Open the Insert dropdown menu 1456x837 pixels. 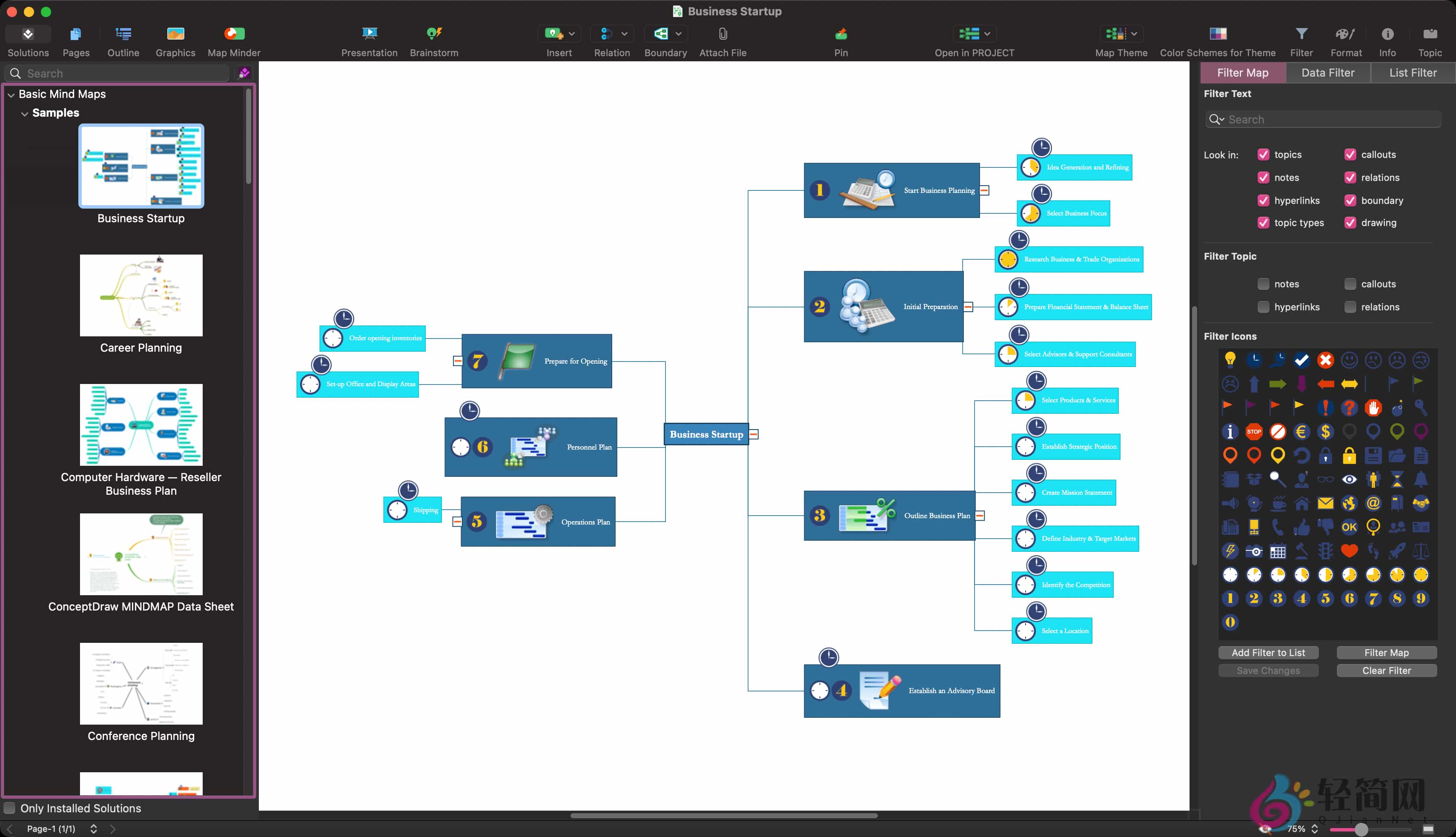click(x=572, y=33)
